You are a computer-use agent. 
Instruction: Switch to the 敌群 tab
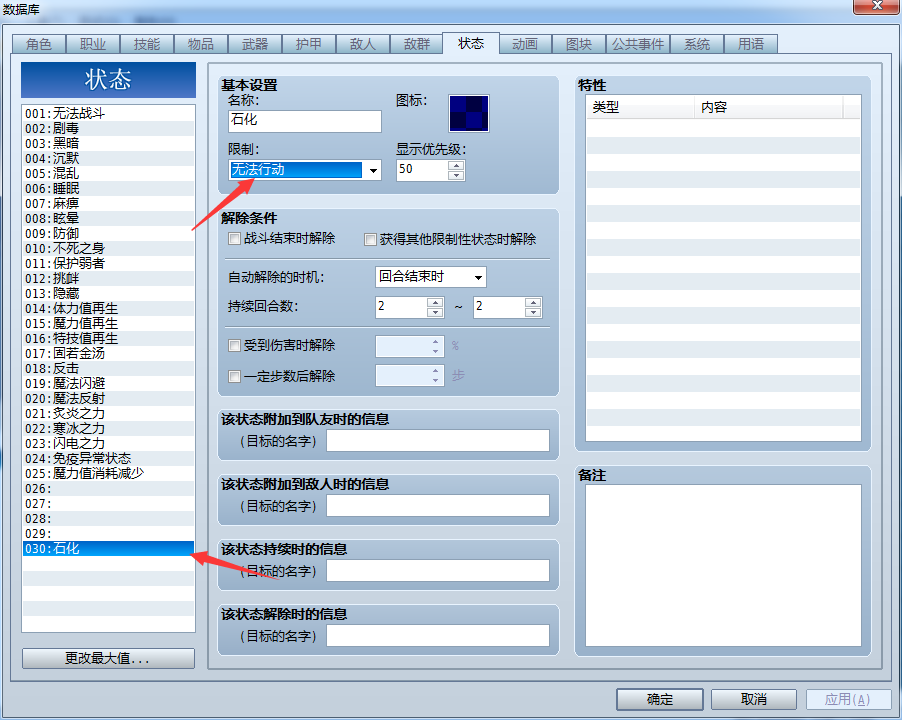(x=417, y=44)
